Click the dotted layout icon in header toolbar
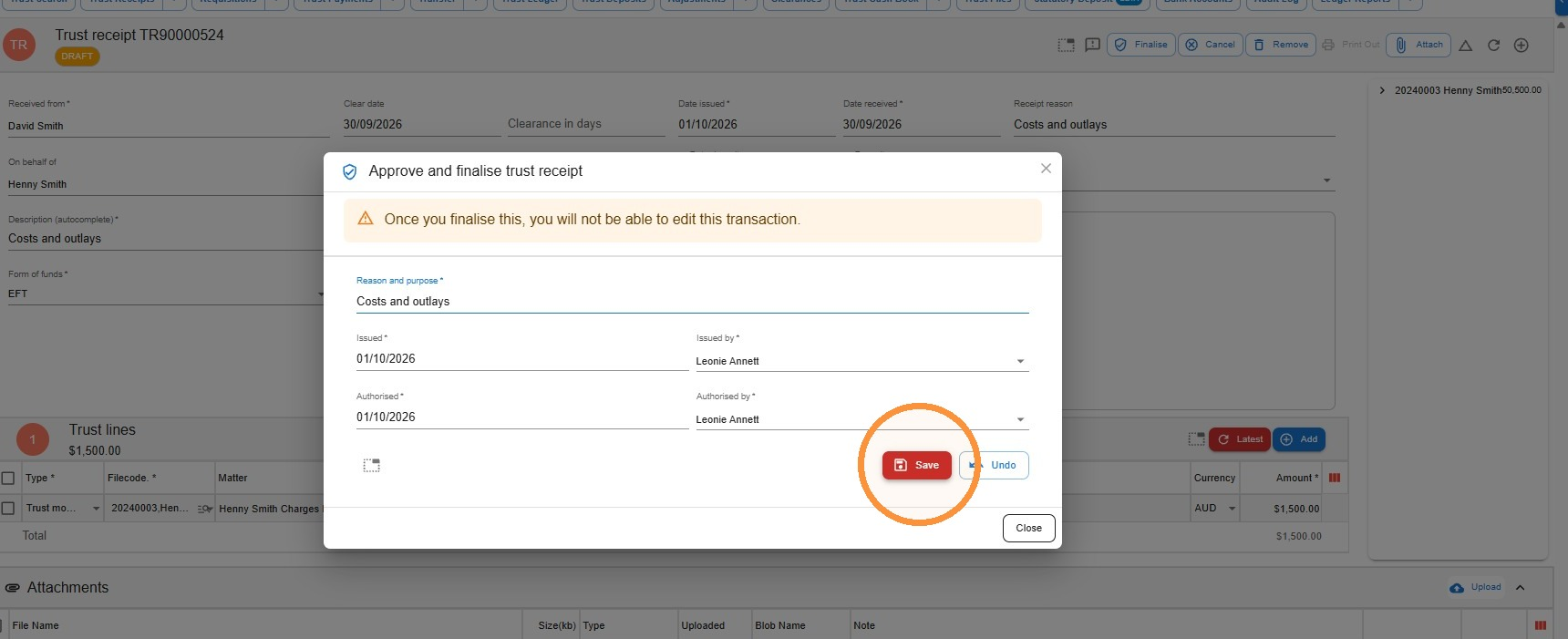The height and width of the screenshot is (639, 1568). coord(1066,45)
